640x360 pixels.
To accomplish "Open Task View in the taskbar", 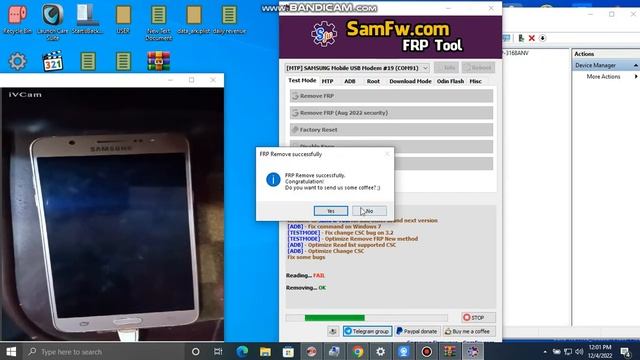I will (x=218, y=351).
